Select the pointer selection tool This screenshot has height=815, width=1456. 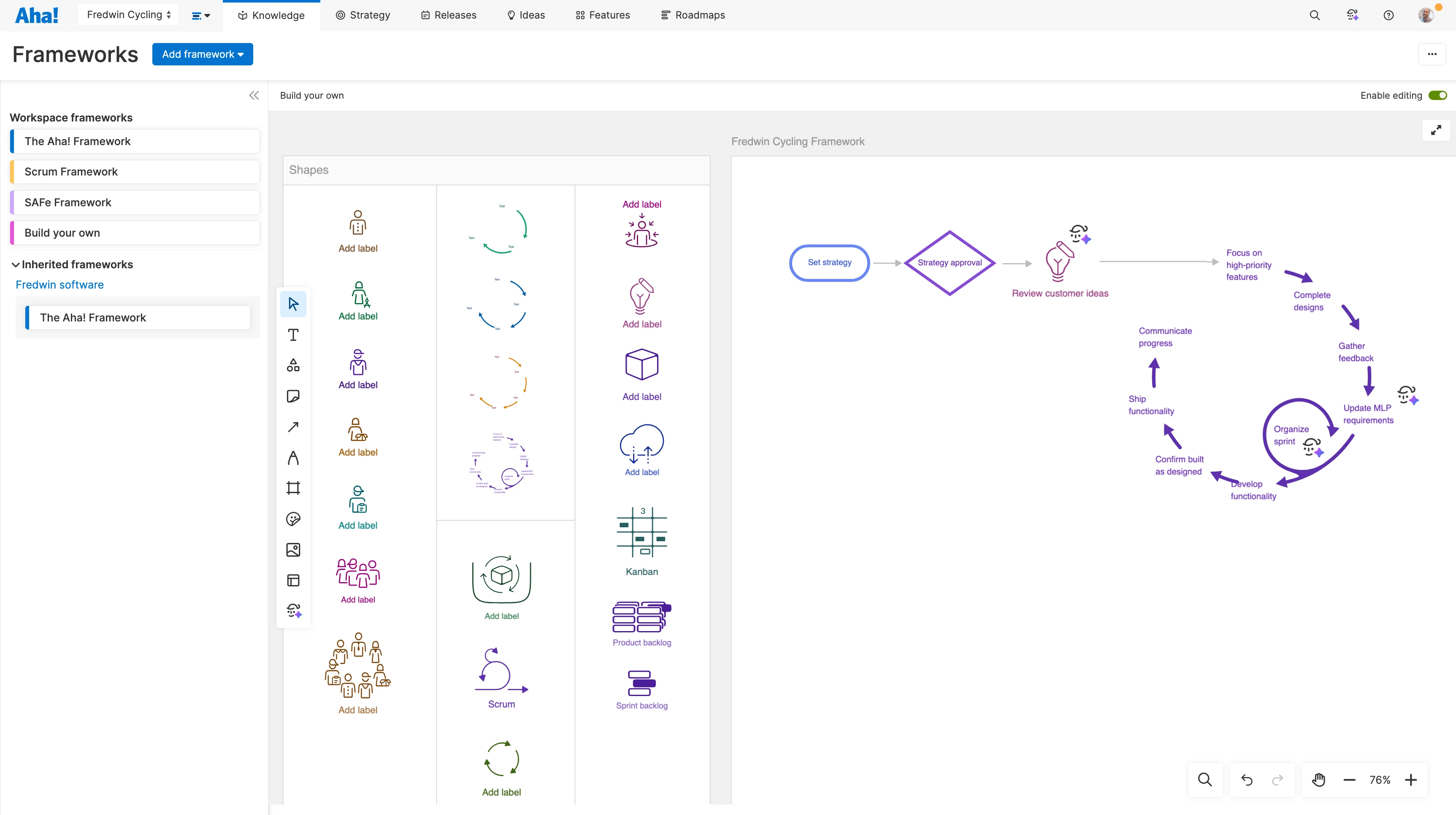[x=293, y=305]
